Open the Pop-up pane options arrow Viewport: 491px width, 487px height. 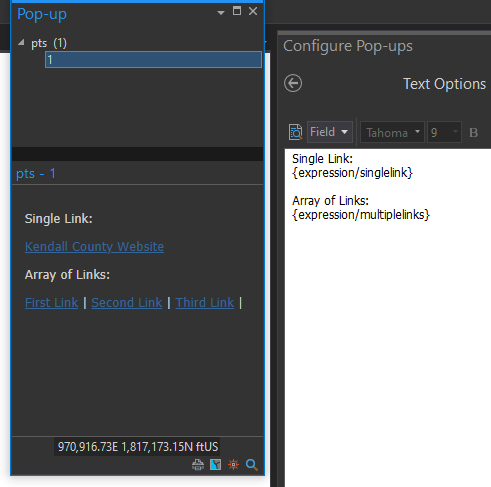pyautogui.click(x=221, y=13)
